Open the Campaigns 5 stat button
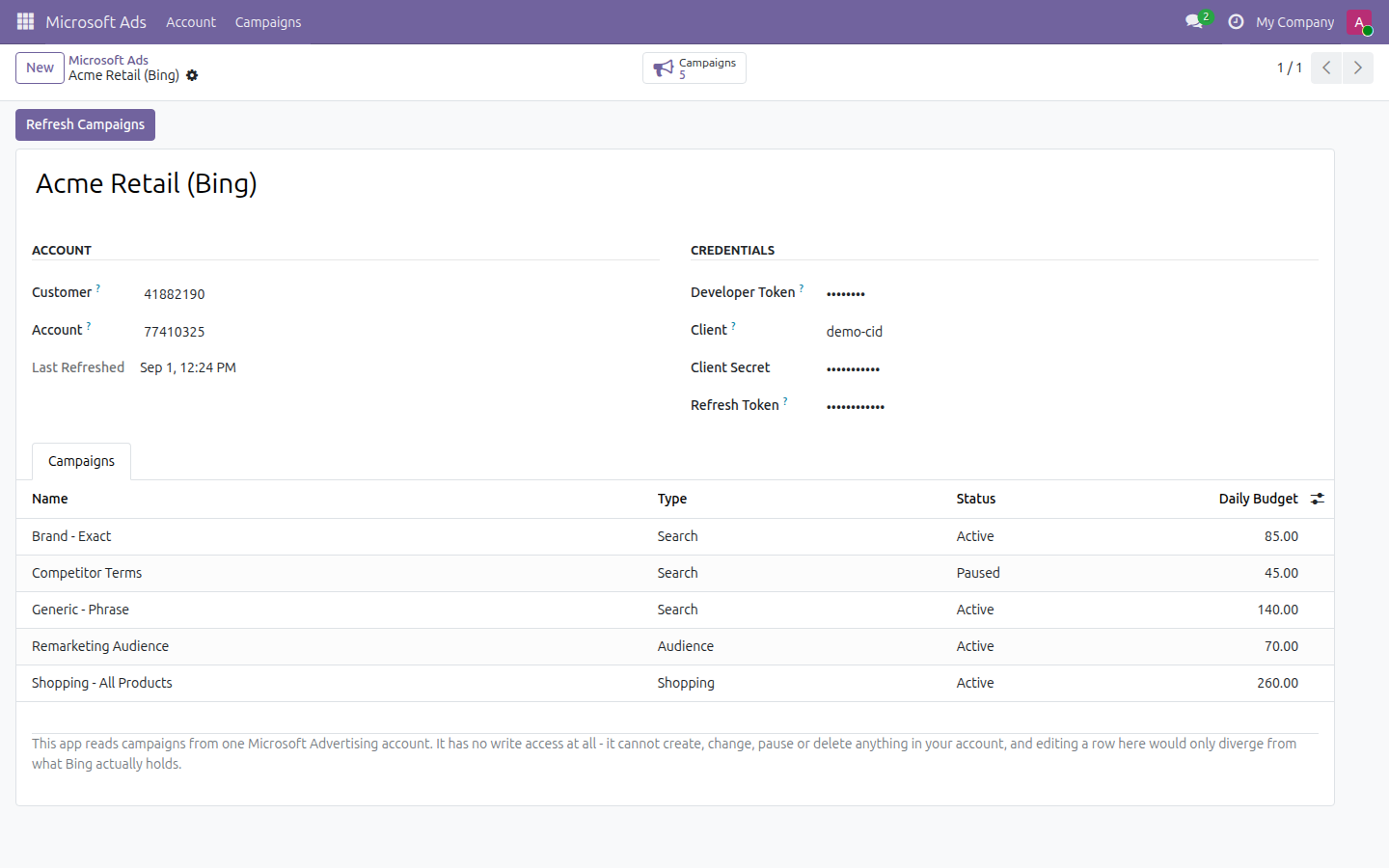Viewport: 1389px width, 868px height. [x=694, y=68]
